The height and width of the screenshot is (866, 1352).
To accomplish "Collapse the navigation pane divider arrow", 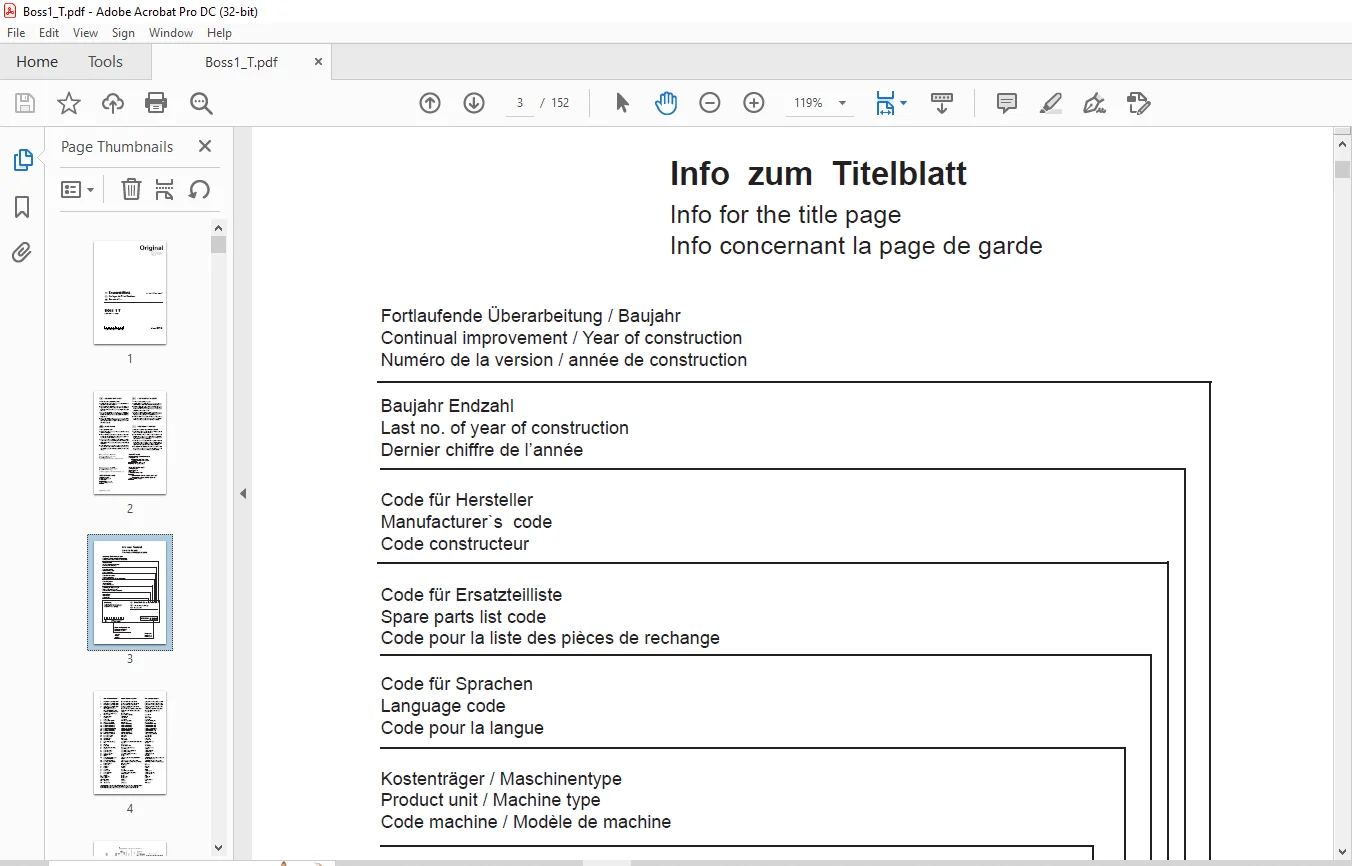I will (242, 493).
